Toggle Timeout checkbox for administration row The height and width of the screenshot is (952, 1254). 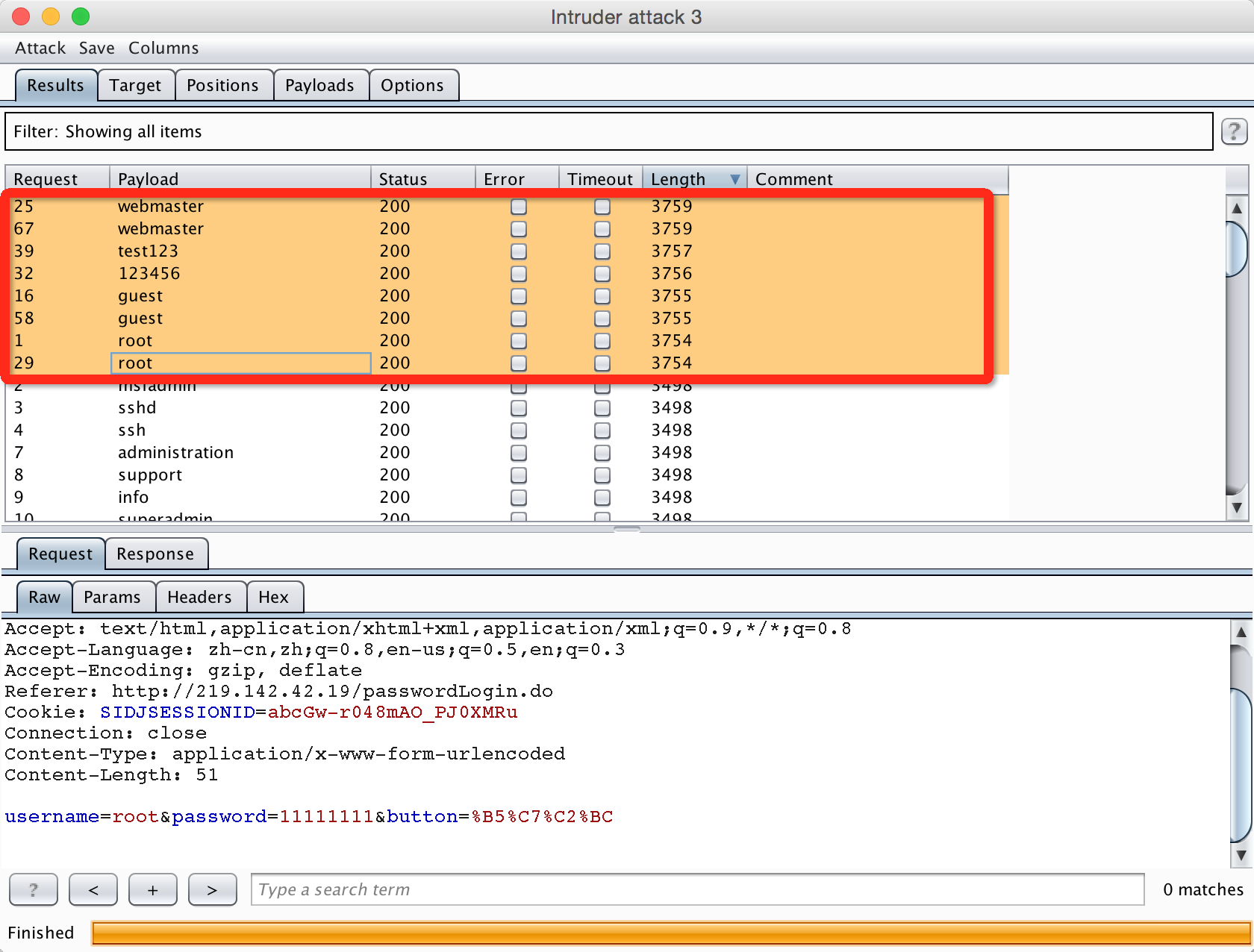click(602, 453)
